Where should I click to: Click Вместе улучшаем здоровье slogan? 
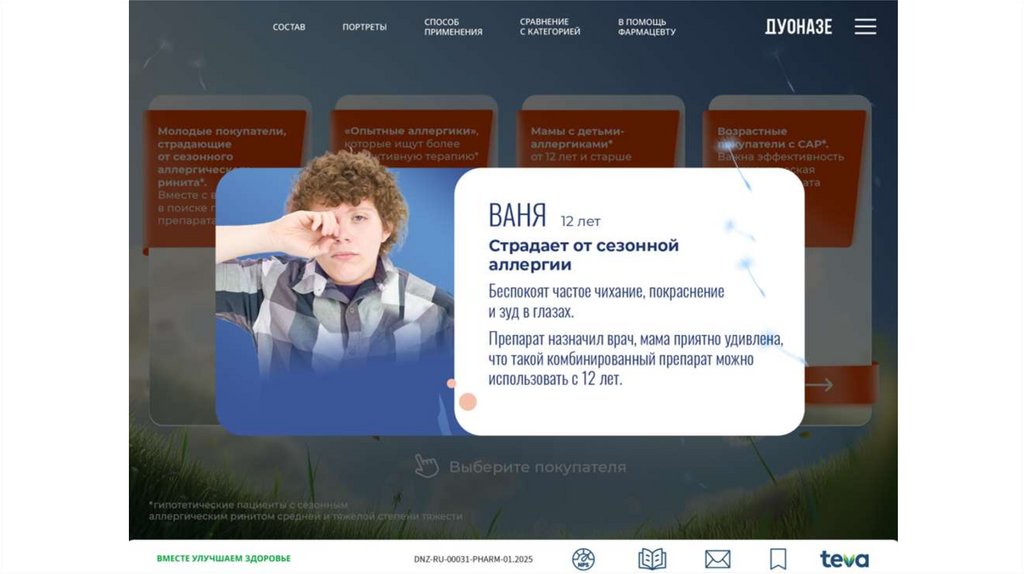tap(223, 558)
